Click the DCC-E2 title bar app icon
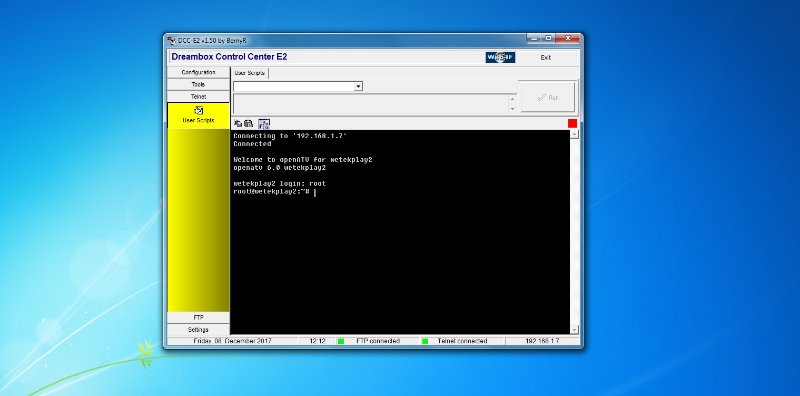Screen dimensions: 800x396 click(171, 40)
